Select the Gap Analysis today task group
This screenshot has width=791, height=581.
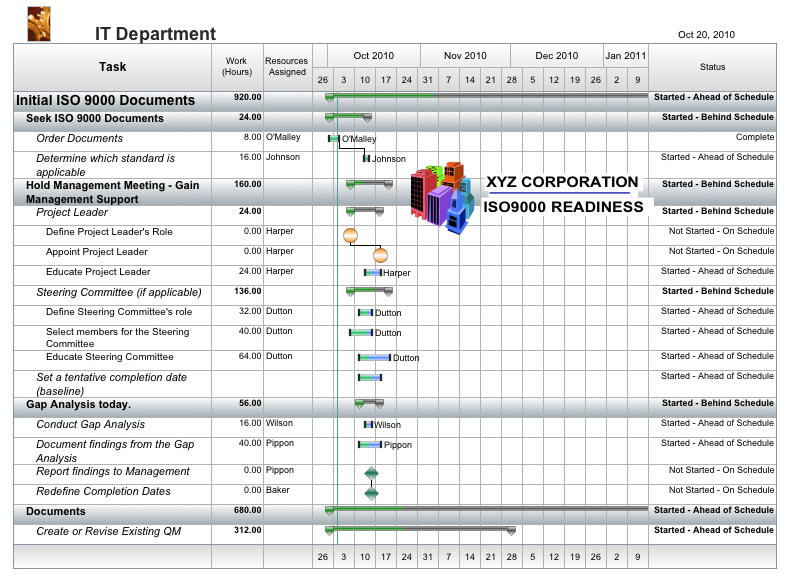click(78, 404)
